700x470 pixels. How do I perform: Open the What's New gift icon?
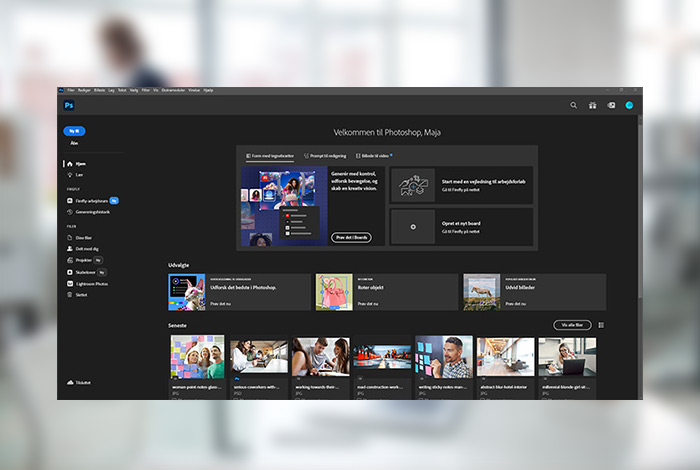click(592, 105)
